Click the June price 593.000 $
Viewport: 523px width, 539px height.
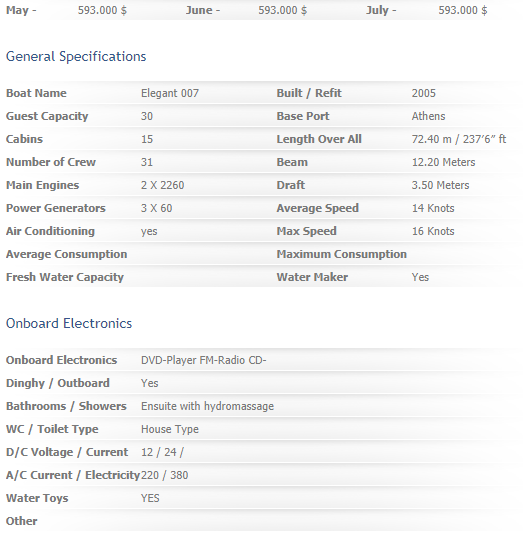pyautogui.click(x=283, y=10)
